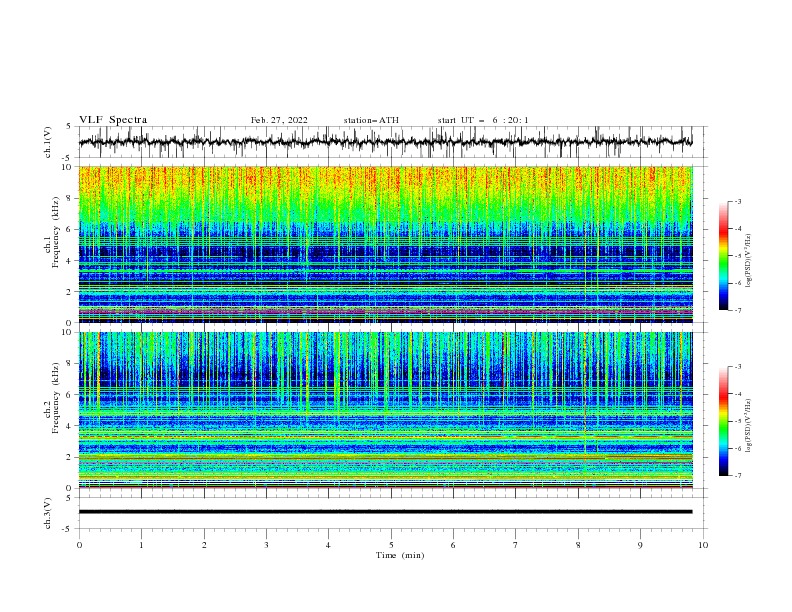
Task: Click the ch.1 PSD color bar
Action: tap(723, 256)
